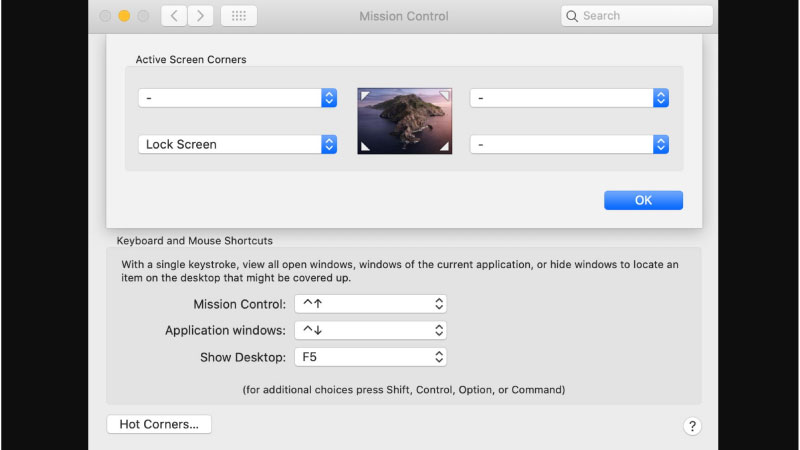Click the back arrow in the toolbar
This screenshot has width=800, height=450.
(x=175, y=16)
